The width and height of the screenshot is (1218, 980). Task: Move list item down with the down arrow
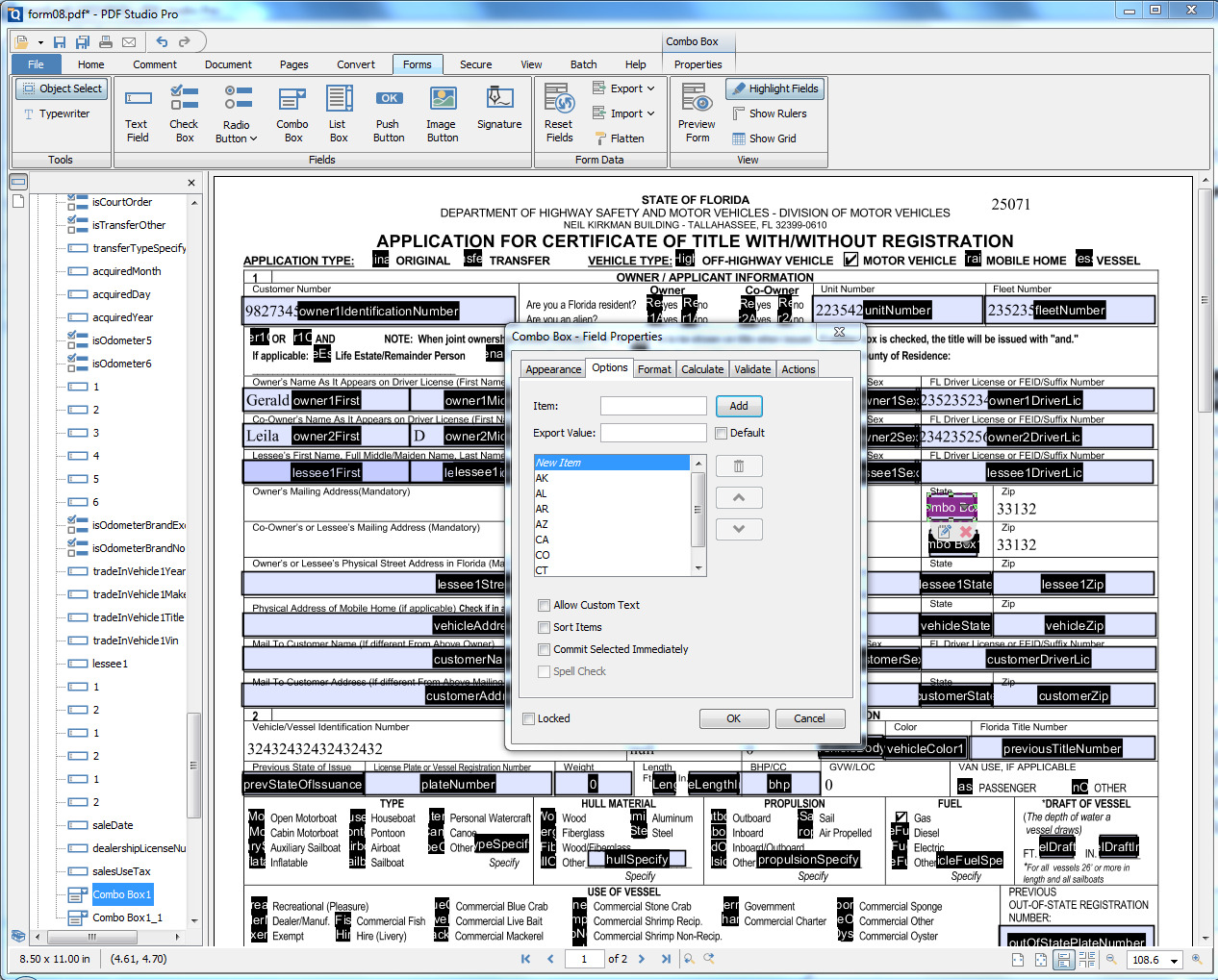coord(739,529)
